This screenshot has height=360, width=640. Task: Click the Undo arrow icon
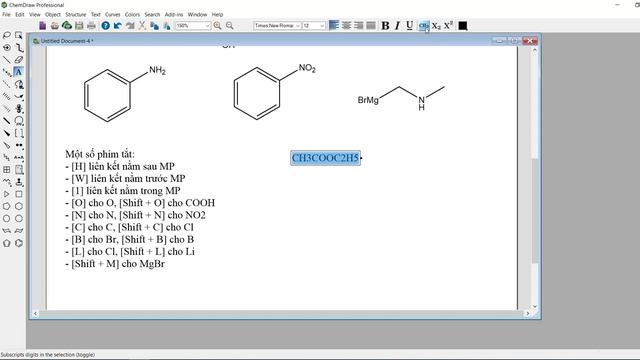pyautogui.click(x=118, y=26)
